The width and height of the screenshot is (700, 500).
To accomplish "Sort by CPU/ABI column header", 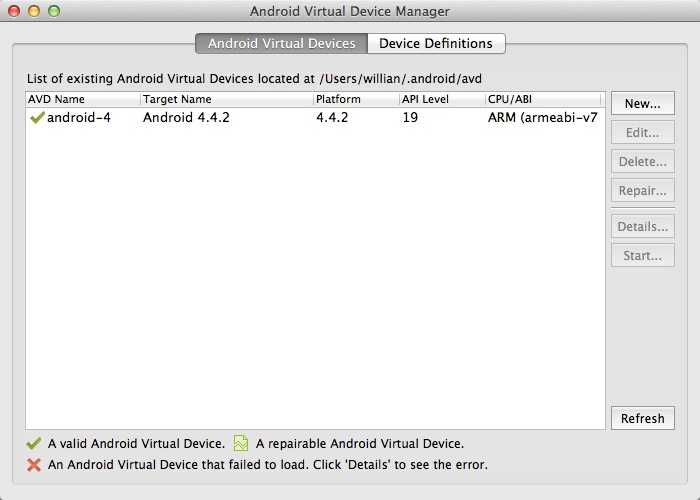I will coord(543,99).
